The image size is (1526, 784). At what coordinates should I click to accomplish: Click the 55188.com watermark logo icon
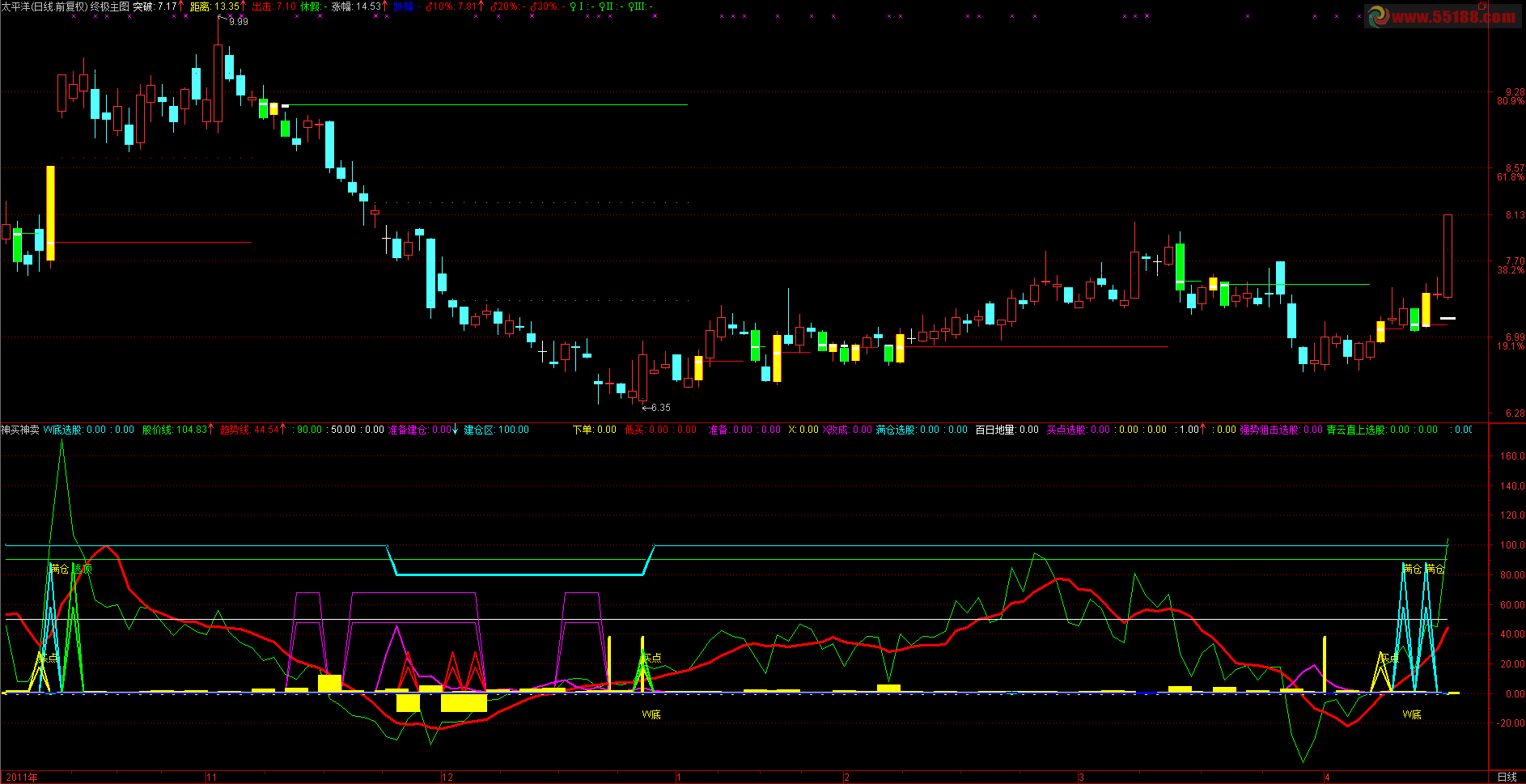click(1377, 15)
